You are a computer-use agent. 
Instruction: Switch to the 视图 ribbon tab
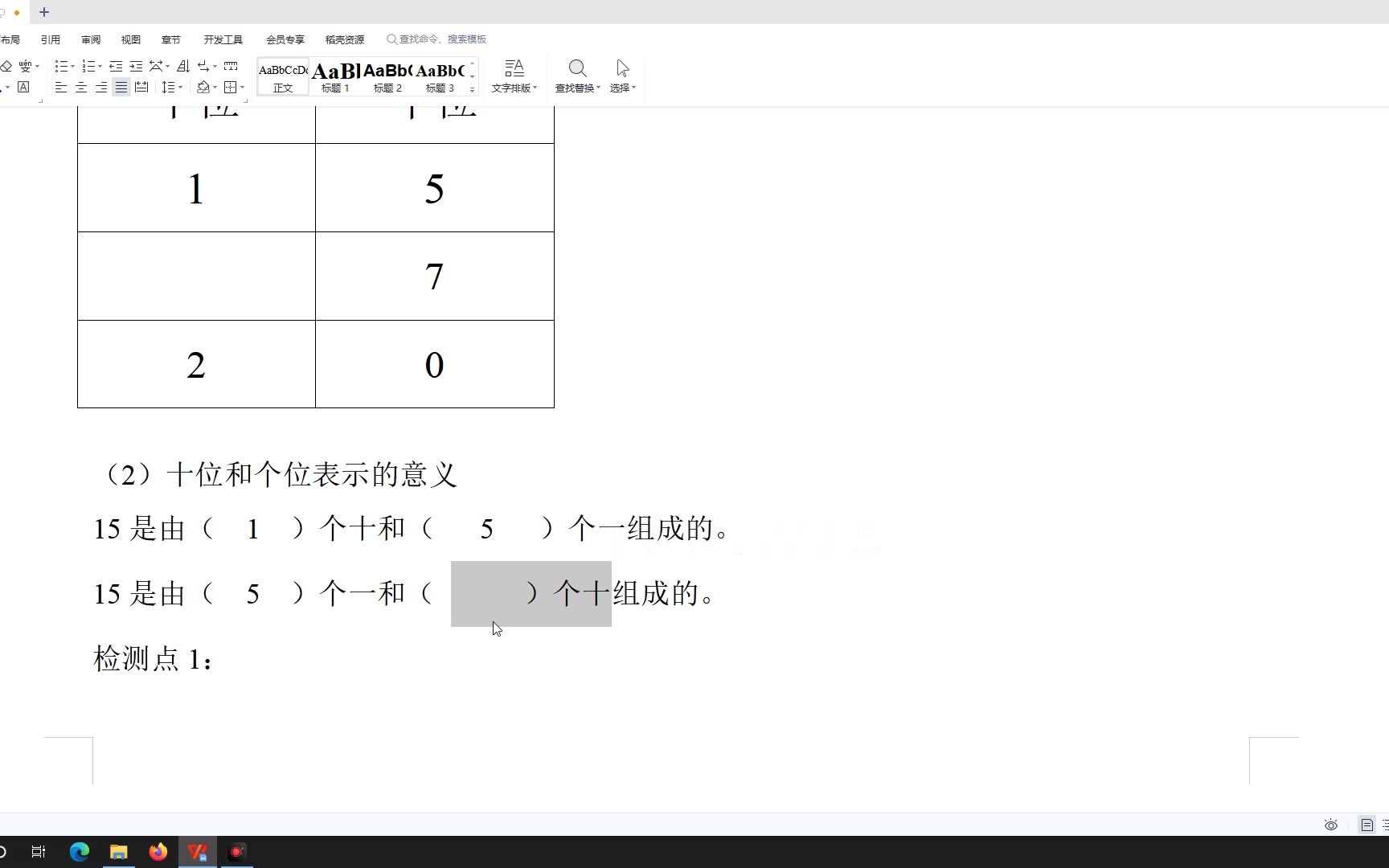click(x=130, y=39)
